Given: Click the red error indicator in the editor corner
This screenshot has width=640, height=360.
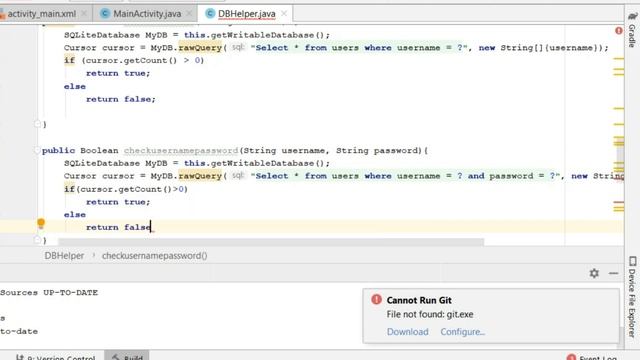Looking at the screenshot, I should pyautogui.click(x=619, y=31).
